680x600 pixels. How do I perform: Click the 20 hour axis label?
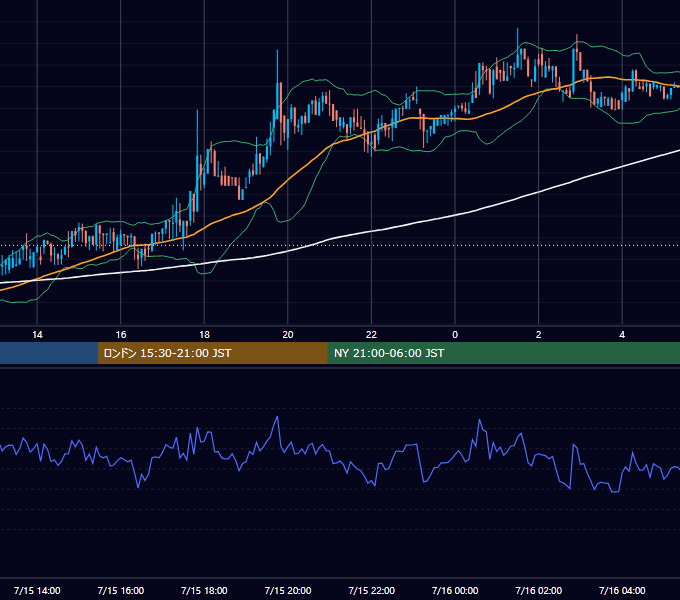click(x=288, y=335)
